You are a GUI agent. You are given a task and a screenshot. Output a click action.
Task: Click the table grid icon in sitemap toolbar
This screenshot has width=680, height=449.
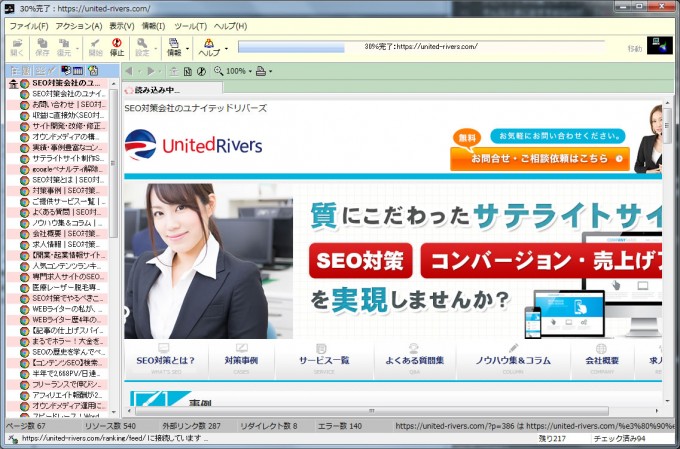coord(78,70)
